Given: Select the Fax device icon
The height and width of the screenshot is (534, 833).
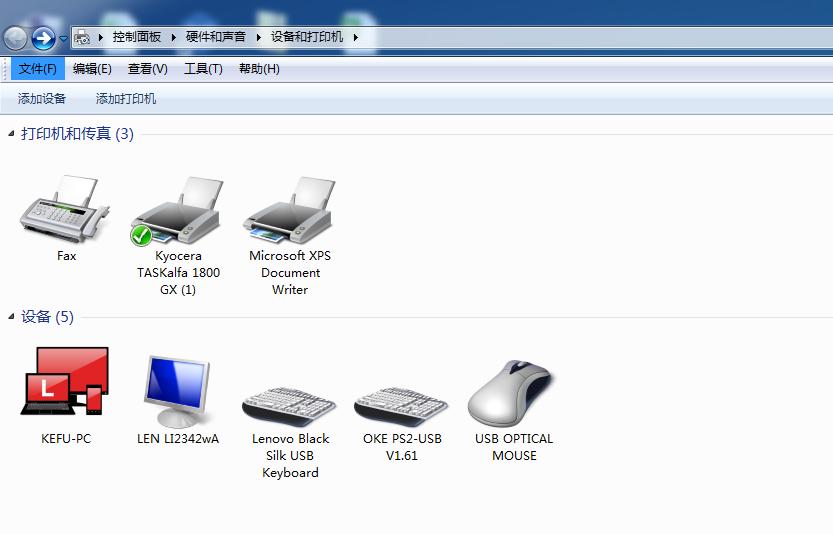Looking at the screenshot, I should coord(66,210).
